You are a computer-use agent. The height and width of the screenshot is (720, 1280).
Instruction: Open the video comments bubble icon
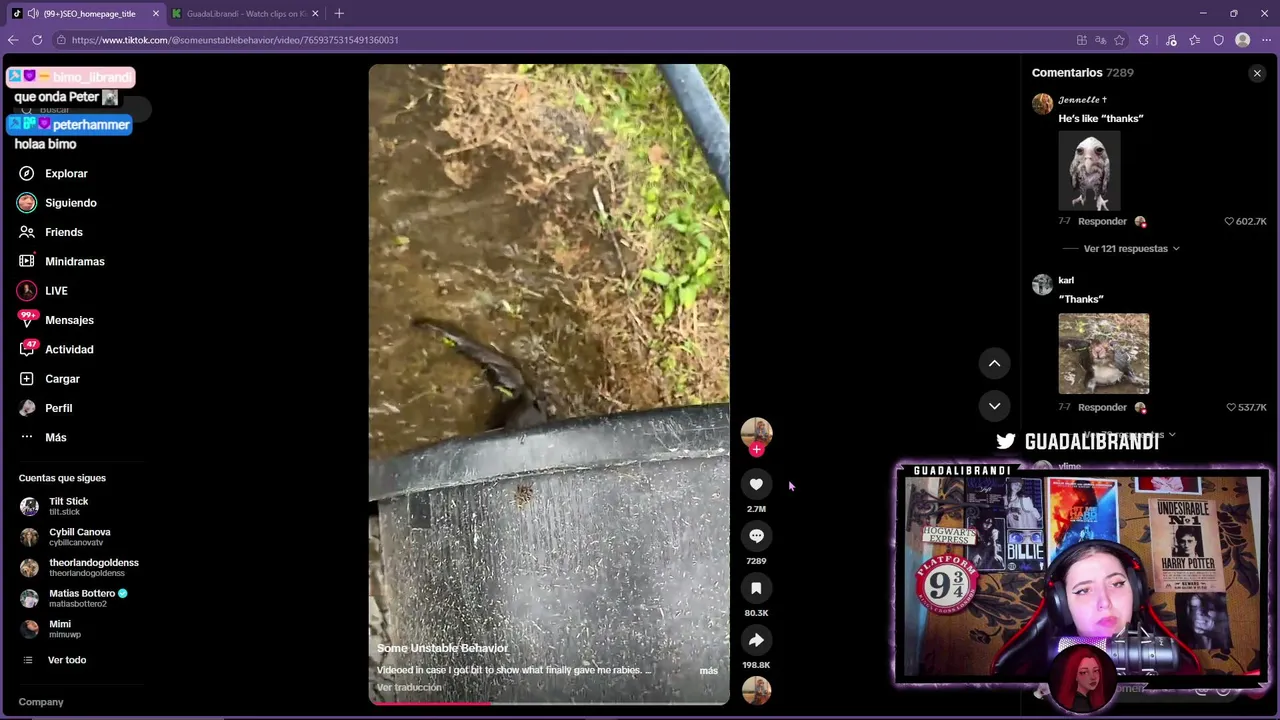[756, 537]
